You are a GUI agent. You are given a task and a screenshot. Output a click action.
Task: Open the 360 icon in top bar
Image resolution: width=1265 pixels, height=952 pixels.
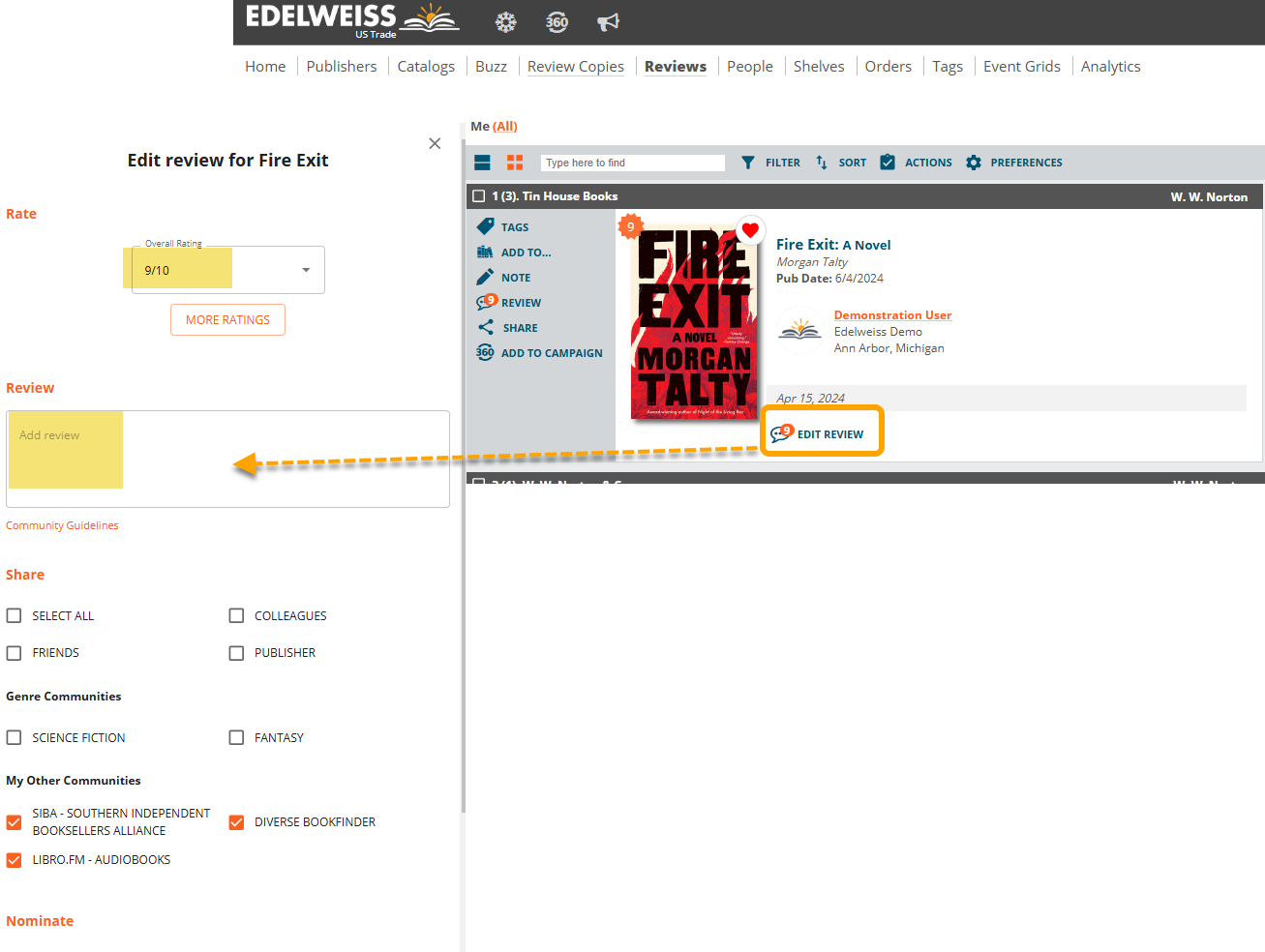(x=557, y=21)
